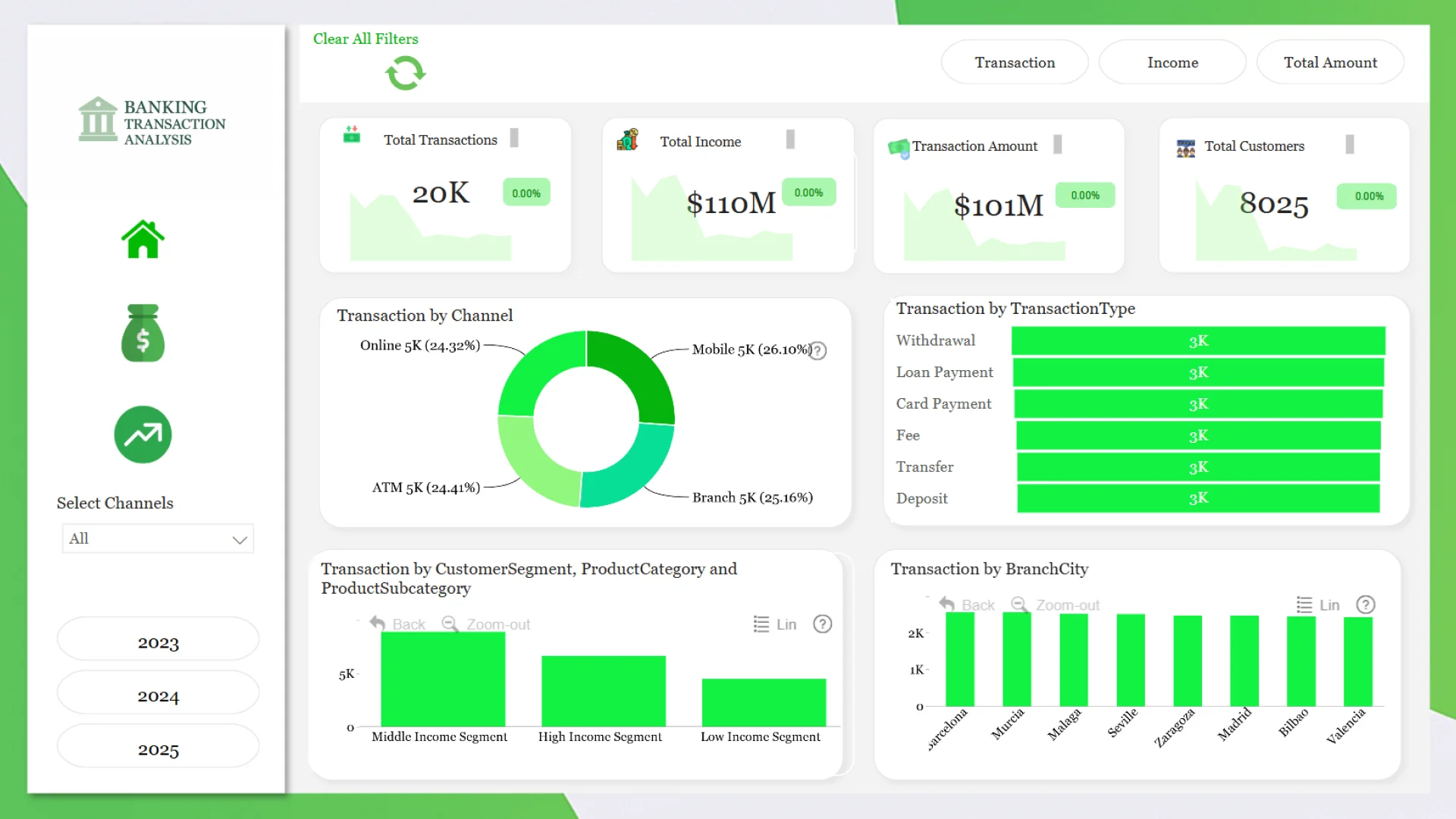Open the Home page icon in sidebar

tap(143, 240)
